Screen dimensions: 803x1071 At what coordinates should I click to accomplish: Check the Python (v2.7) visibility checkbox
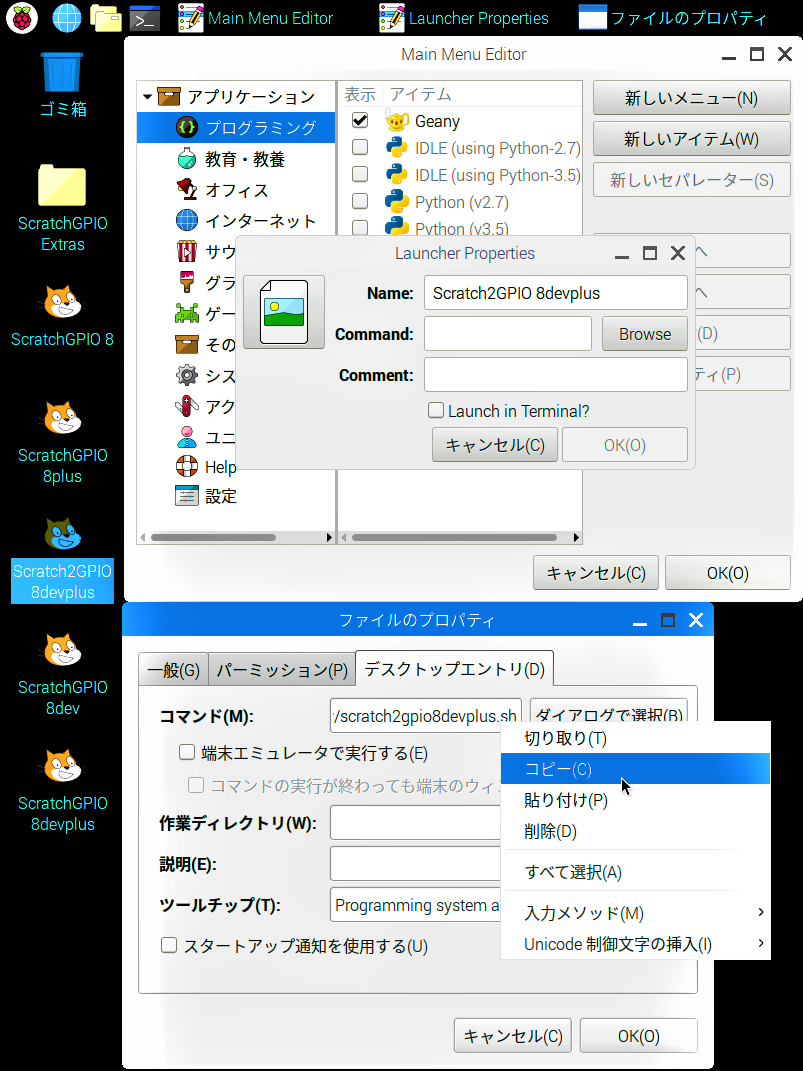point(360,201)
